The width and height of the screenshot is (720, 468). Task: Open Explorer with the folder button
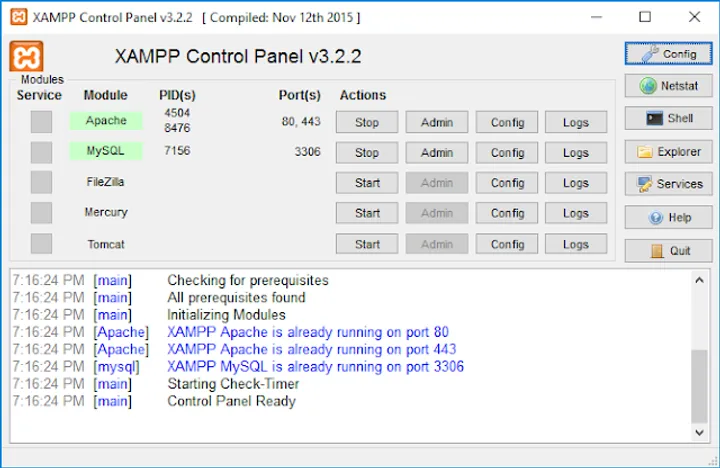tap(669, 152)
